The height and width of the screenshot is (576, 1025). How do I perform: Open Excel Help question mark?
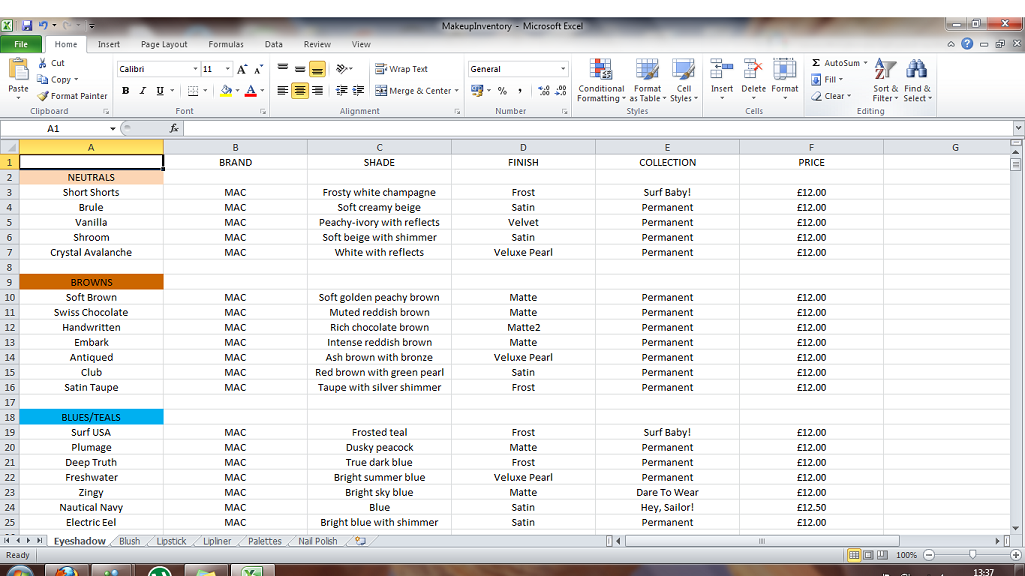(x=967, y=44)
